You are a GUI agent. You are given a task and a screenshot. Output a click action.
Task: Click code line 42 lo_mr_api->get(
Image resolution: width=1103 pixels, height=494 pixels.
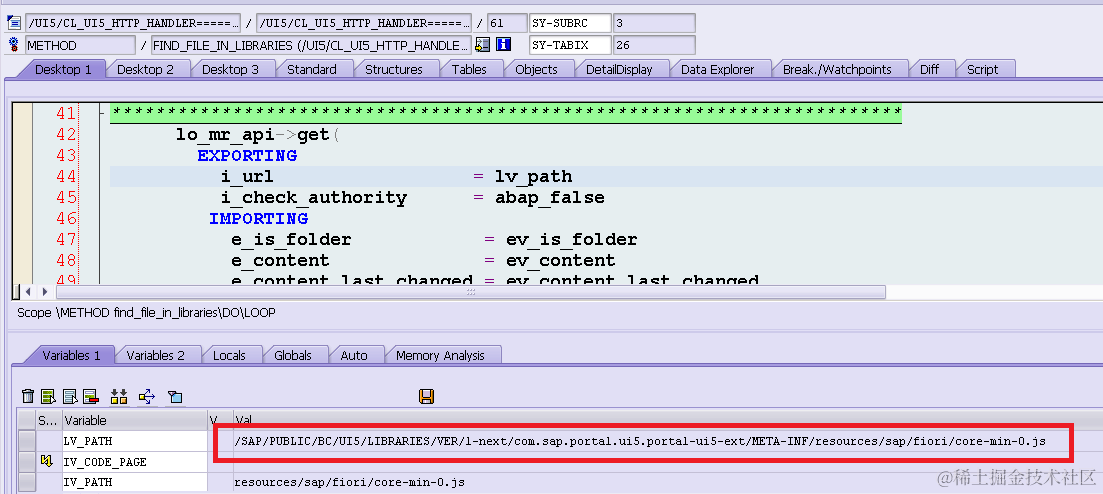pos(257,134)
